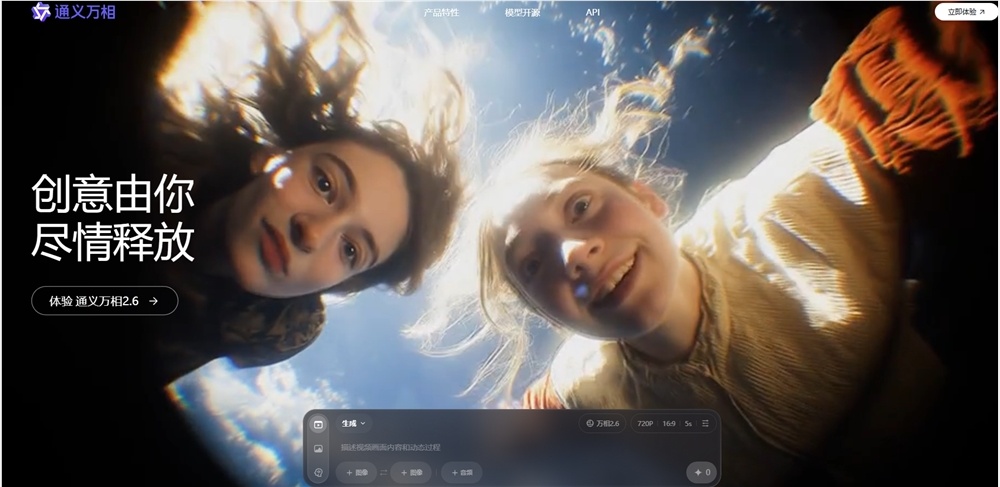Change the 720P resolution option

point(645,424)
